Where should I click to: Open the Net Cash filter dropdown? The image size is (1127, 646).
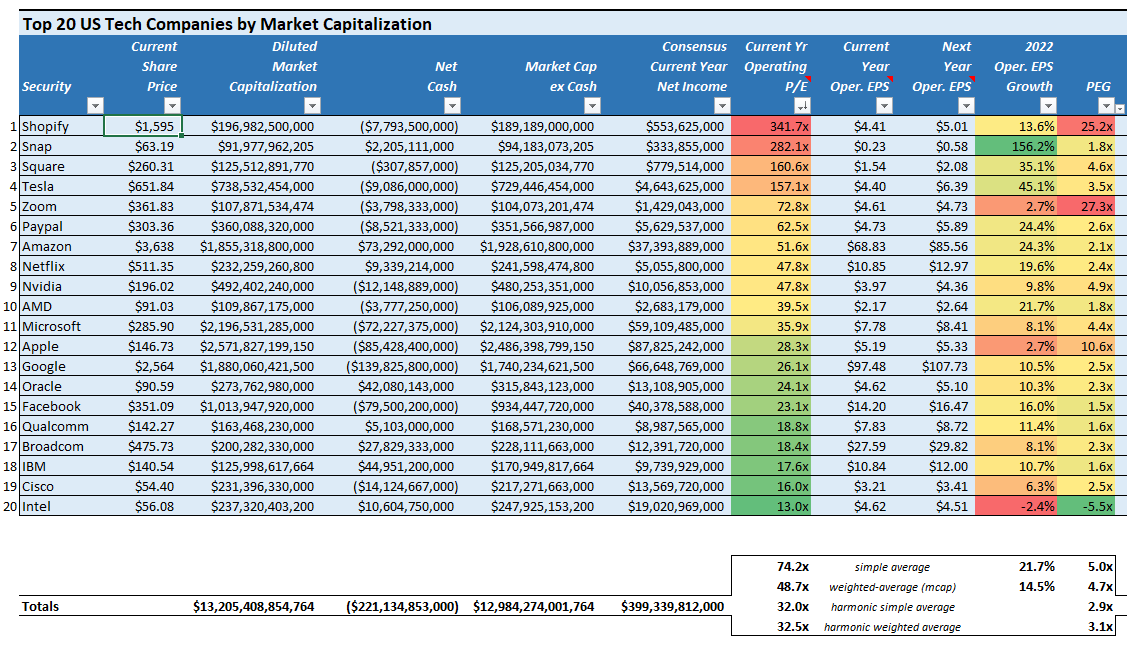pos(454,105)
